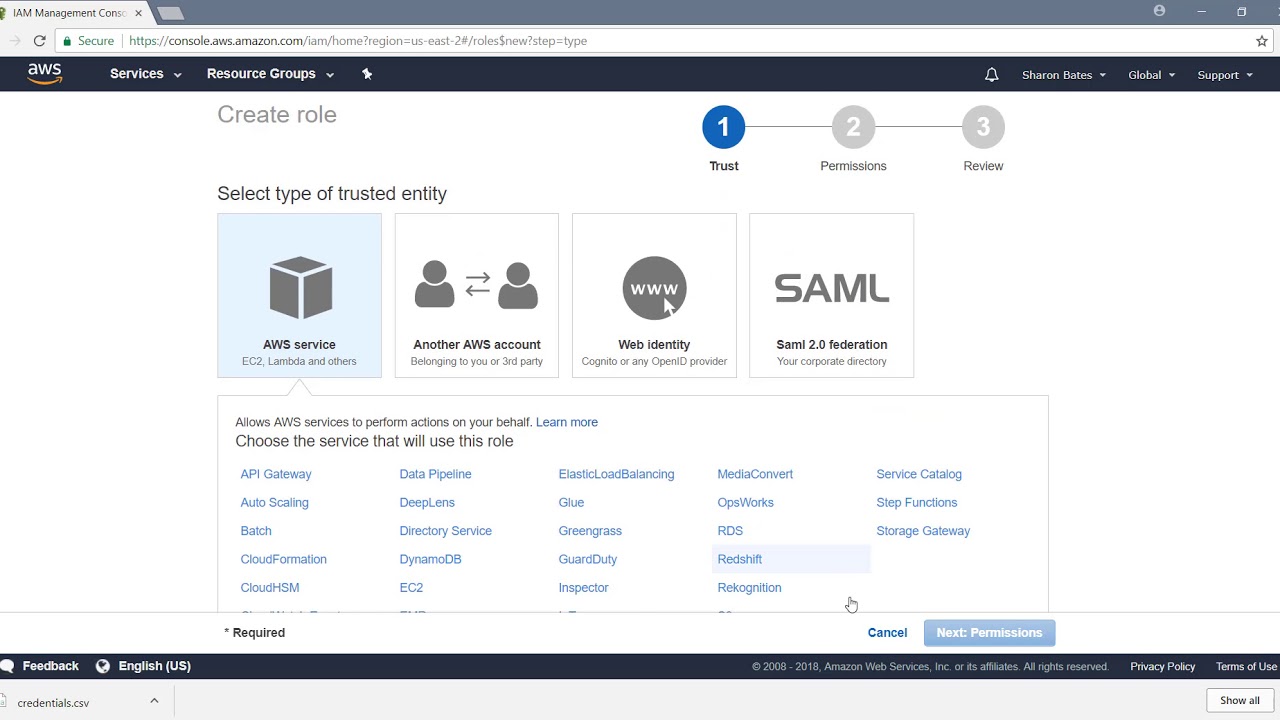Click the step 2 Permissions circle
This screenshot has width=1280, height=720.
pos(853,127)
